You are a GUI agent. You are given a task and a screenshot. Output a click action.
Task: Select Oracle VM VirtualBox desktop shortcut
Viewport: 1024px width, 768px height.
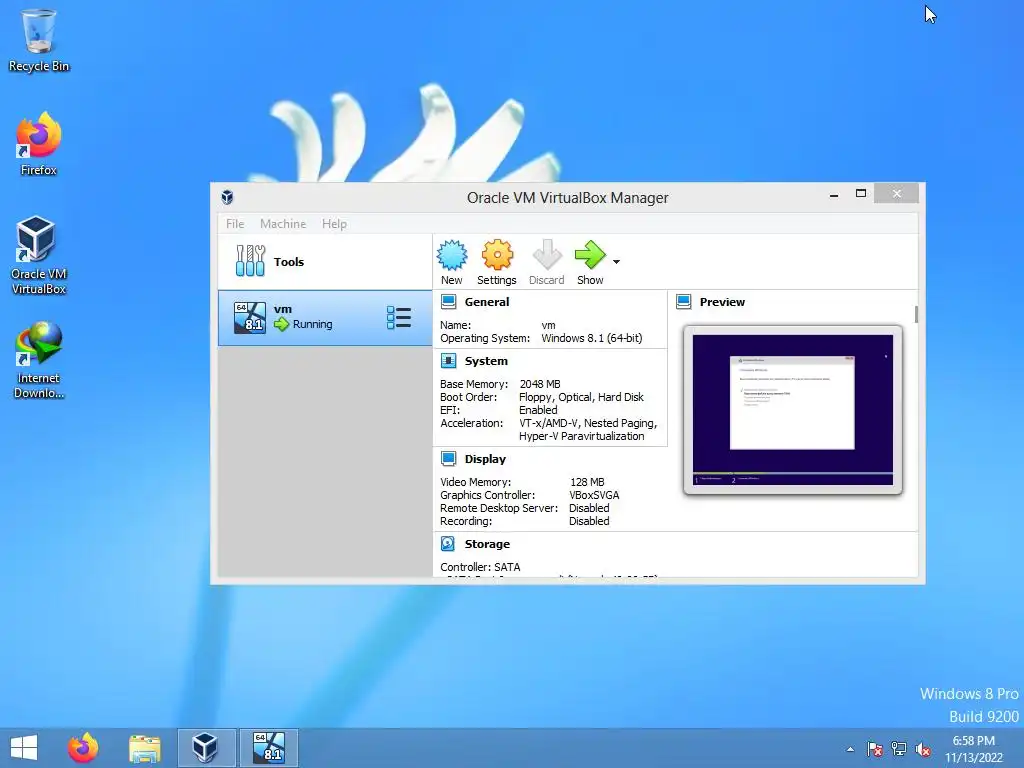[39, 255]
